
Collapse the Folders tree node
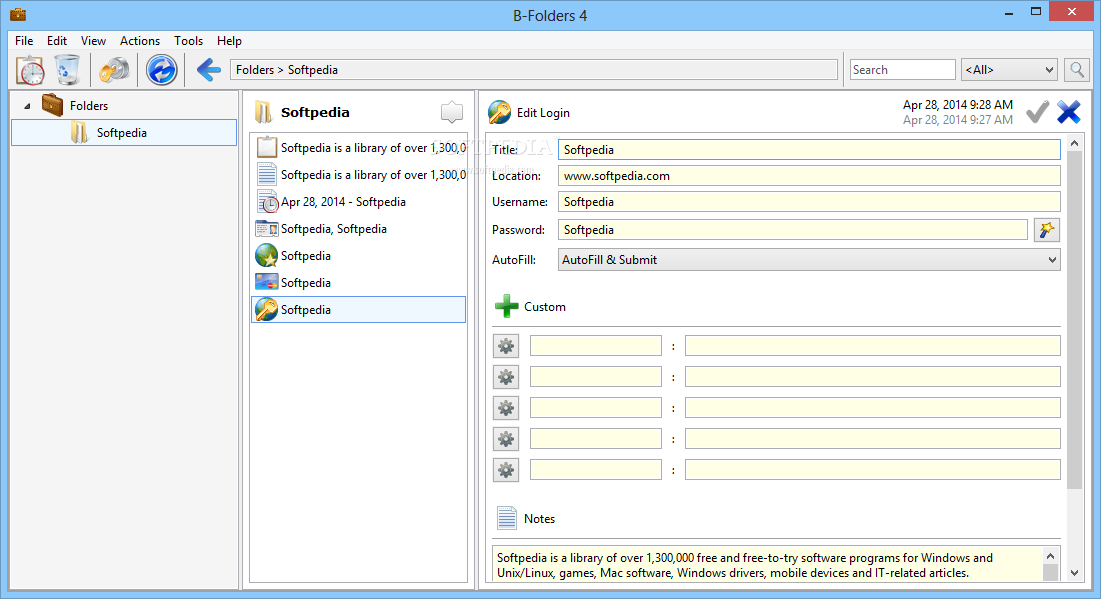(x=27, y=106)
